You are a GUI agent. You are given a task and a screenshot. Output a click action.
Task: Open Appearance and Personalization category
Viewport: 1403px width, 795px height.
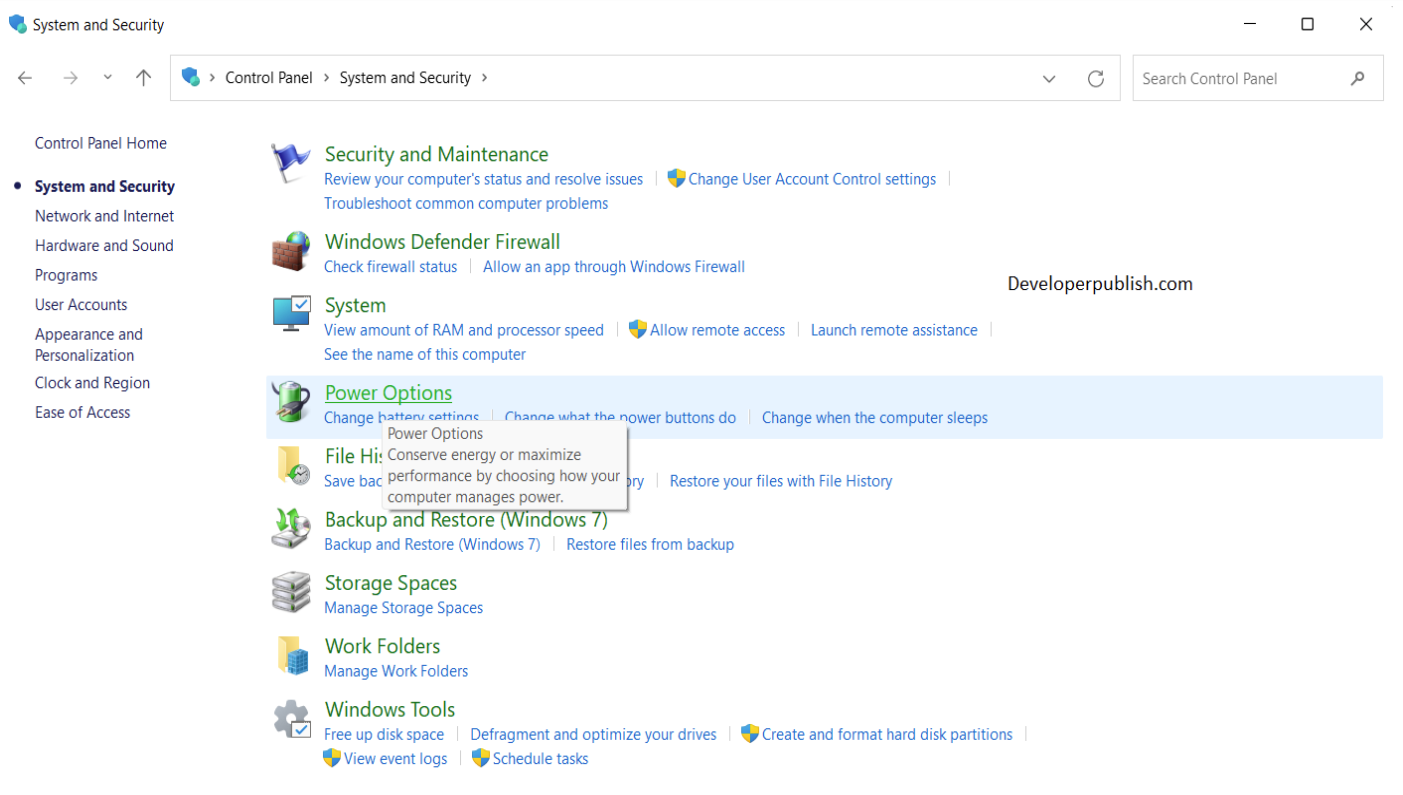click(89, 344)
